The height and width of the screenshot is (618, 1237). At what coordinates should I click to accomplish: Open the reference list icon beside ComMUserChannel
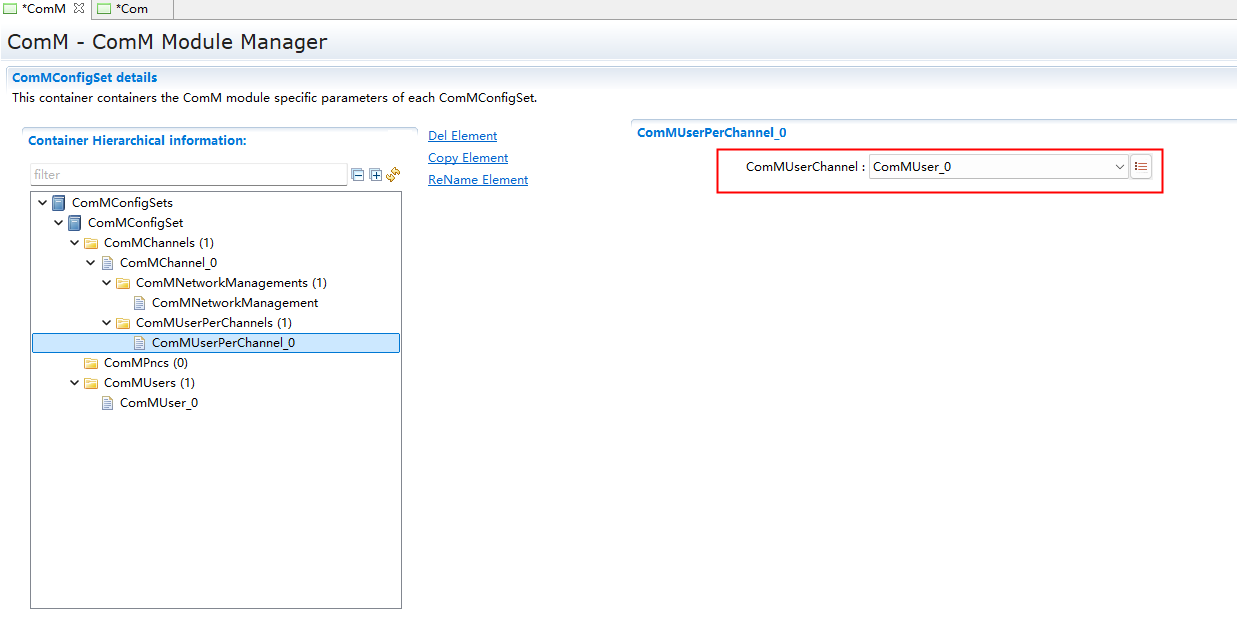[1141, 167]
